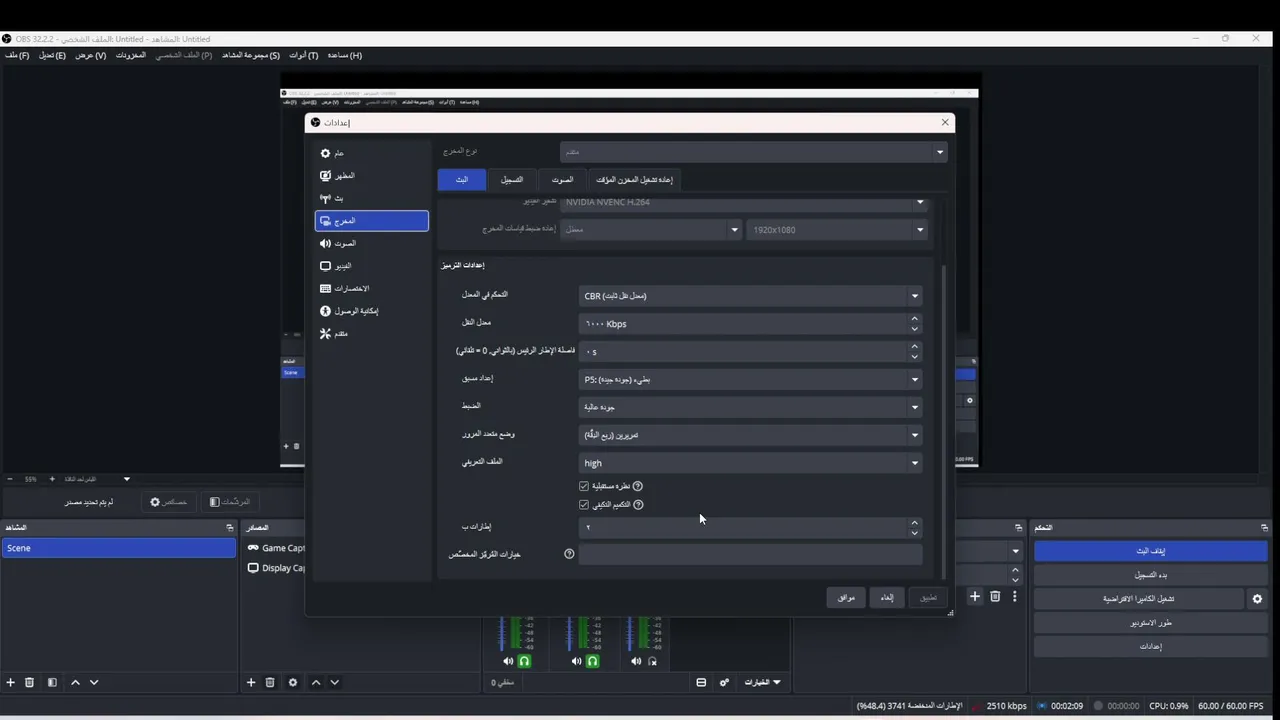Uncheck the Adaptive Quantization (التكميم التكيفي) checkbox
This screenshot has width=1280, height=720.
point(584,505)
